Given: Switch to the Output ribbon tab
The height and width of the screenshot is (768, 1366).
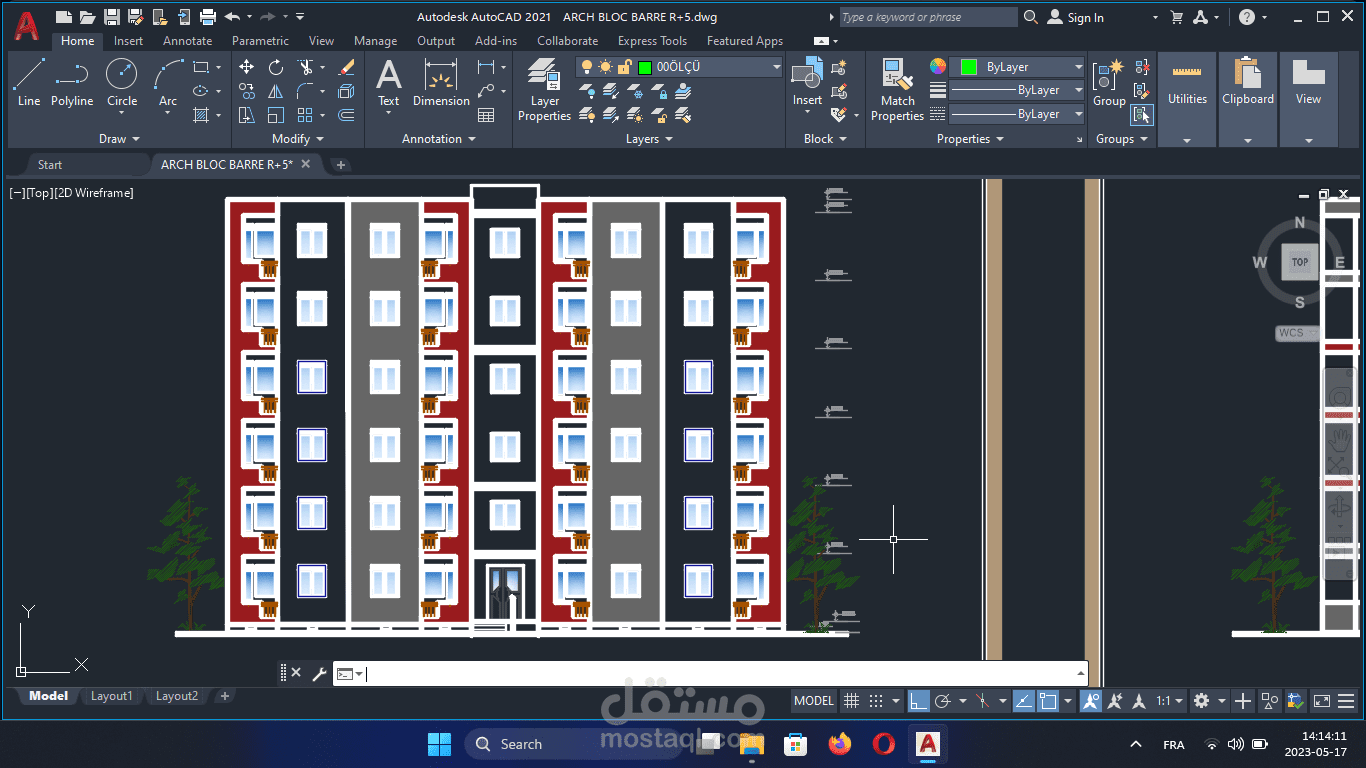Looking at the screenshot, I should click(x=436, y=41).
